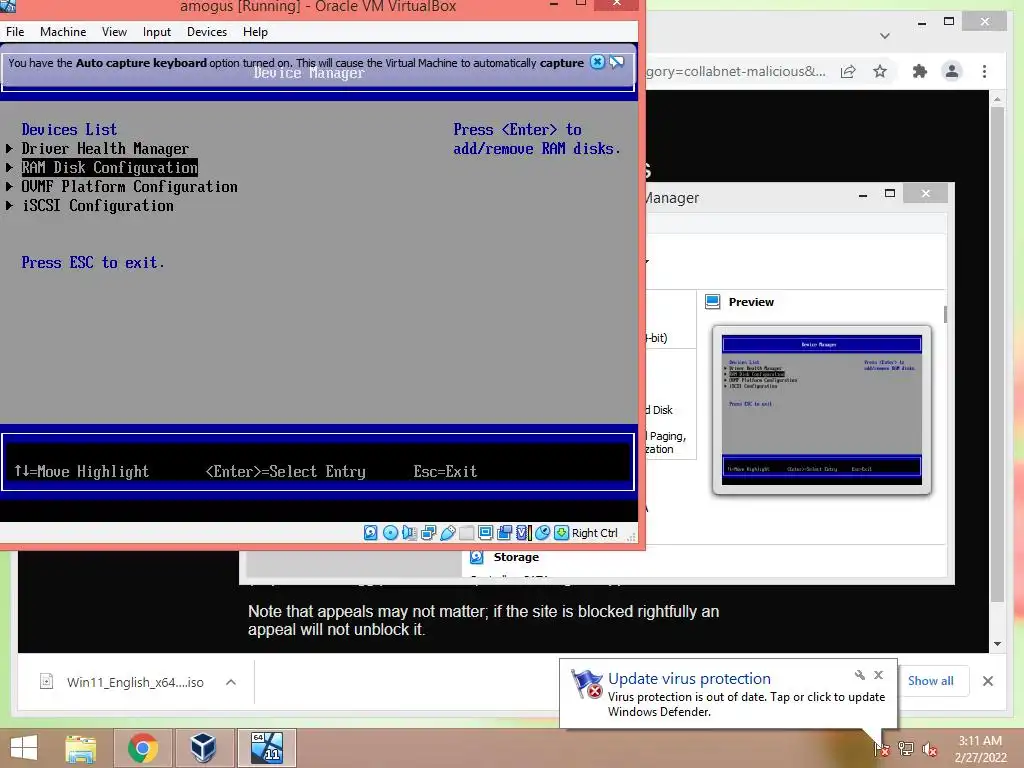Click the network tray icon
The image size is (1024, 768).
click(906, 748)
